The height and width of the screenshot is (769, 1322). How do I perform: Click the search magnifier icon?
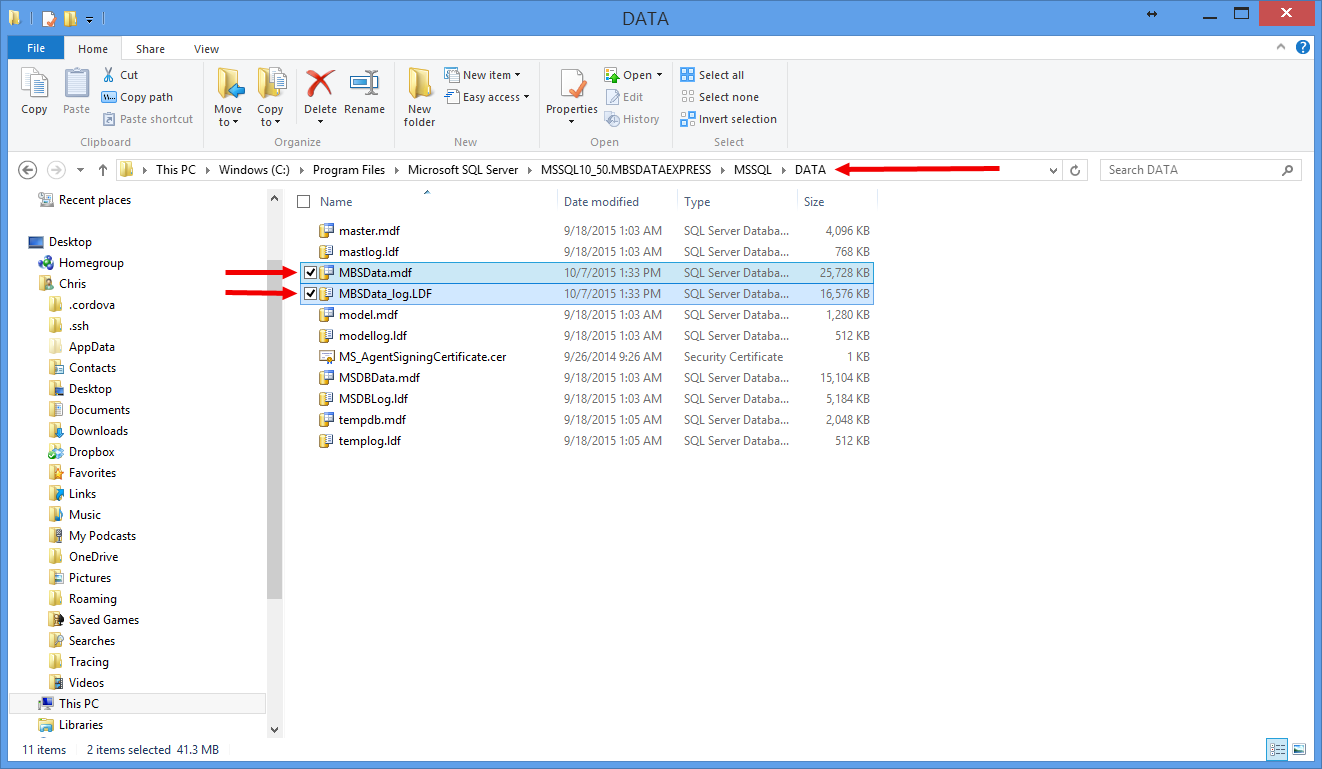coord(1288,170)
